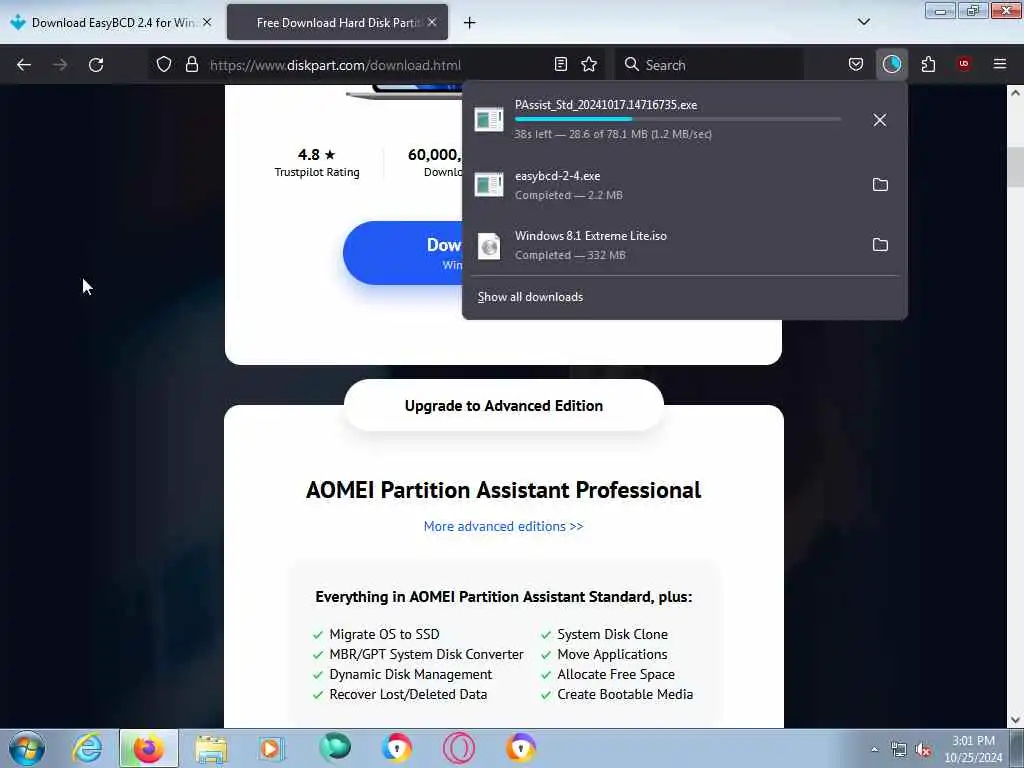Click the site security padlock icon
This screenshot has width=1024, height=768.
191,64
